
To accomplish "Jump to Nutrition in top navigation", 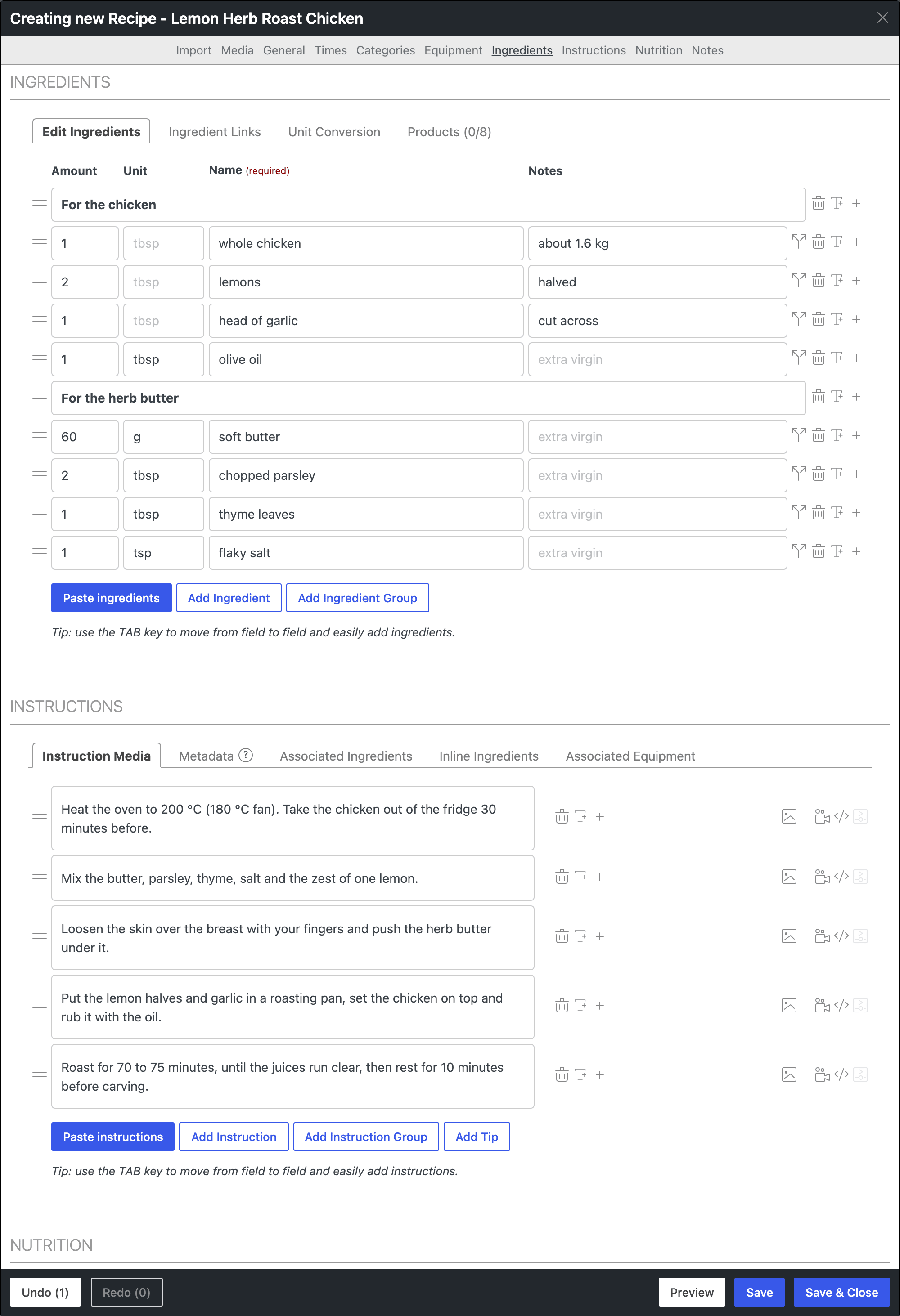I will pyautogui.click(x=658, y=50).
